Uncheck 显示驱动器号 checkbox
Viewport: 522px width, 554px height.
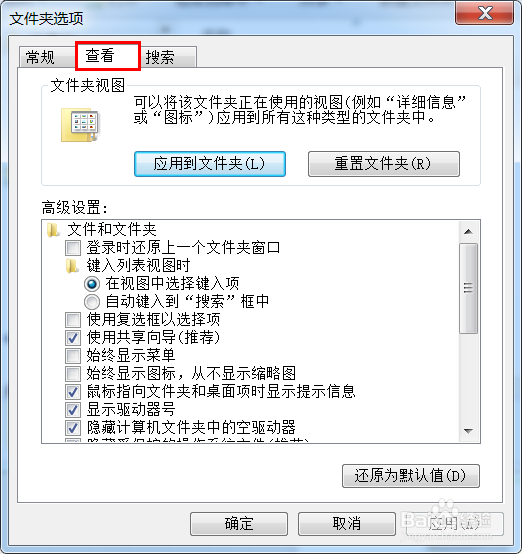point(73,410)
